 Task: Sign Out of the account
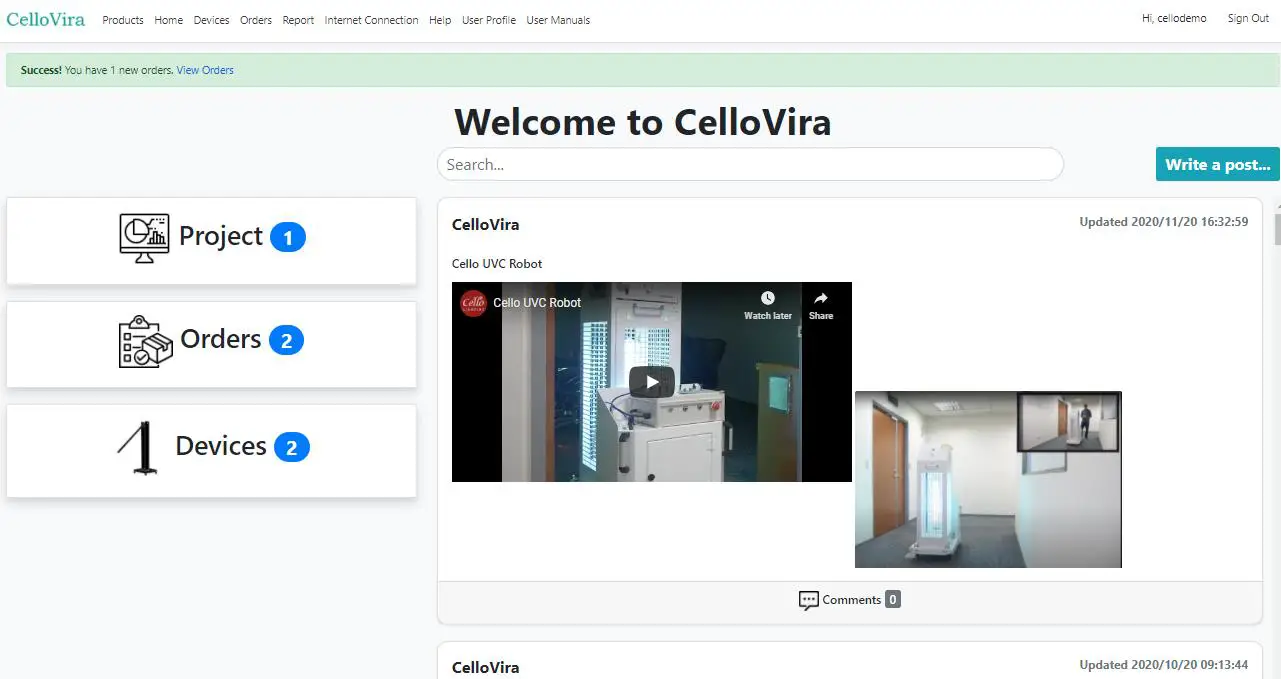(1247, 18)
